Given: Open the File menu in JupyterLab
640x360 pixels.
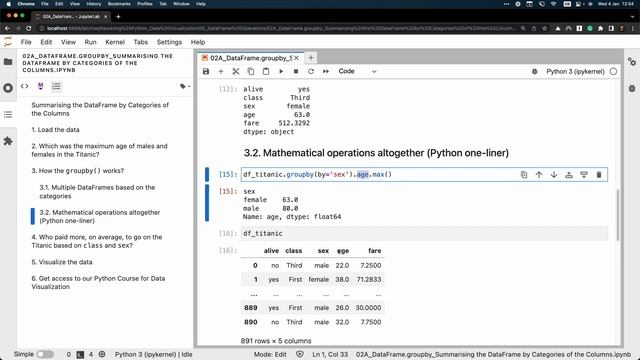Looking at the screenshot, I should 26,42.
